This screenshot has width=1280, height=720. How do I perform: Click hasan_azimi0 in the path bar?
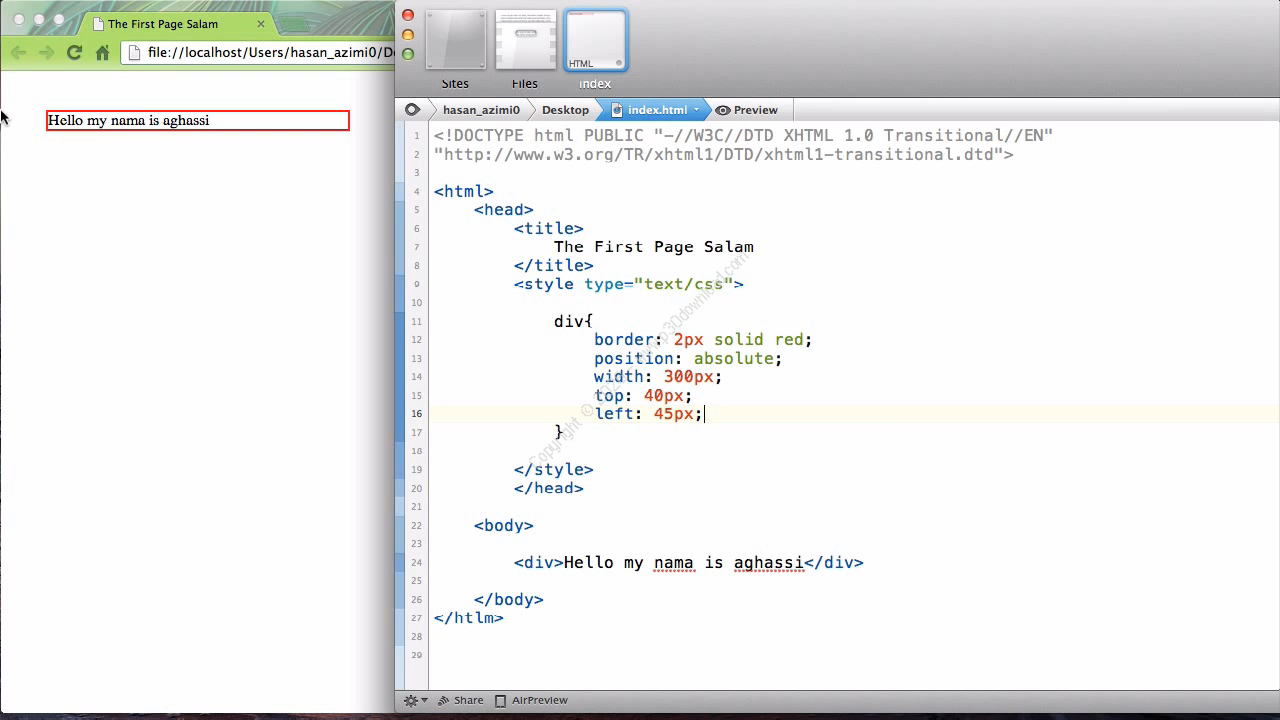[481, 110]
